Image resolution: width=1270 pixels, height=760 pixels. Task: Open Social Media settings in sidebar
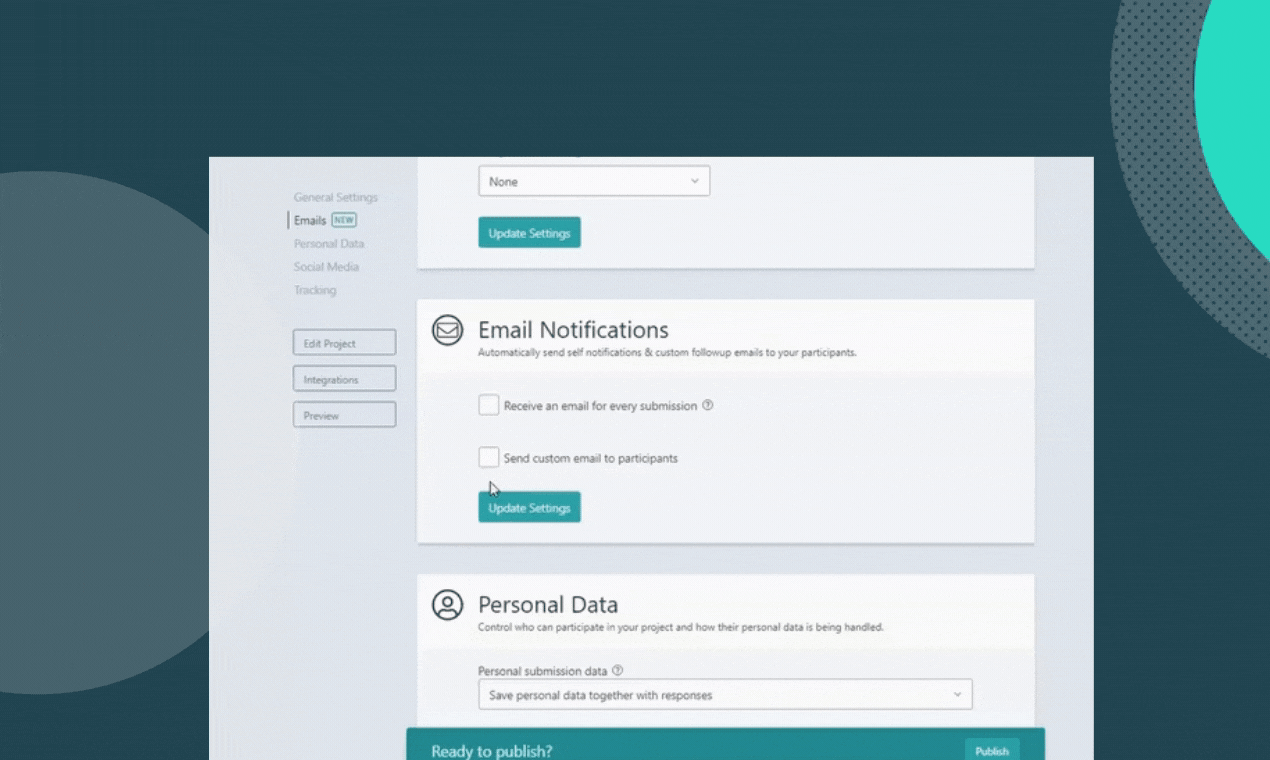326,266
